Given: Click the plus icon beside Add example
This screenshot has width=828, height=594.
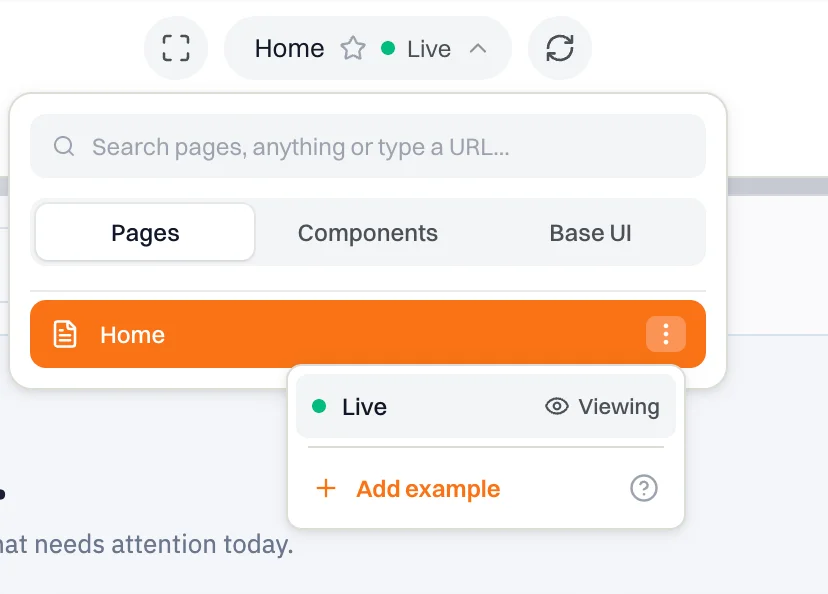Looking at the screenshot, I should click(326, 488).
